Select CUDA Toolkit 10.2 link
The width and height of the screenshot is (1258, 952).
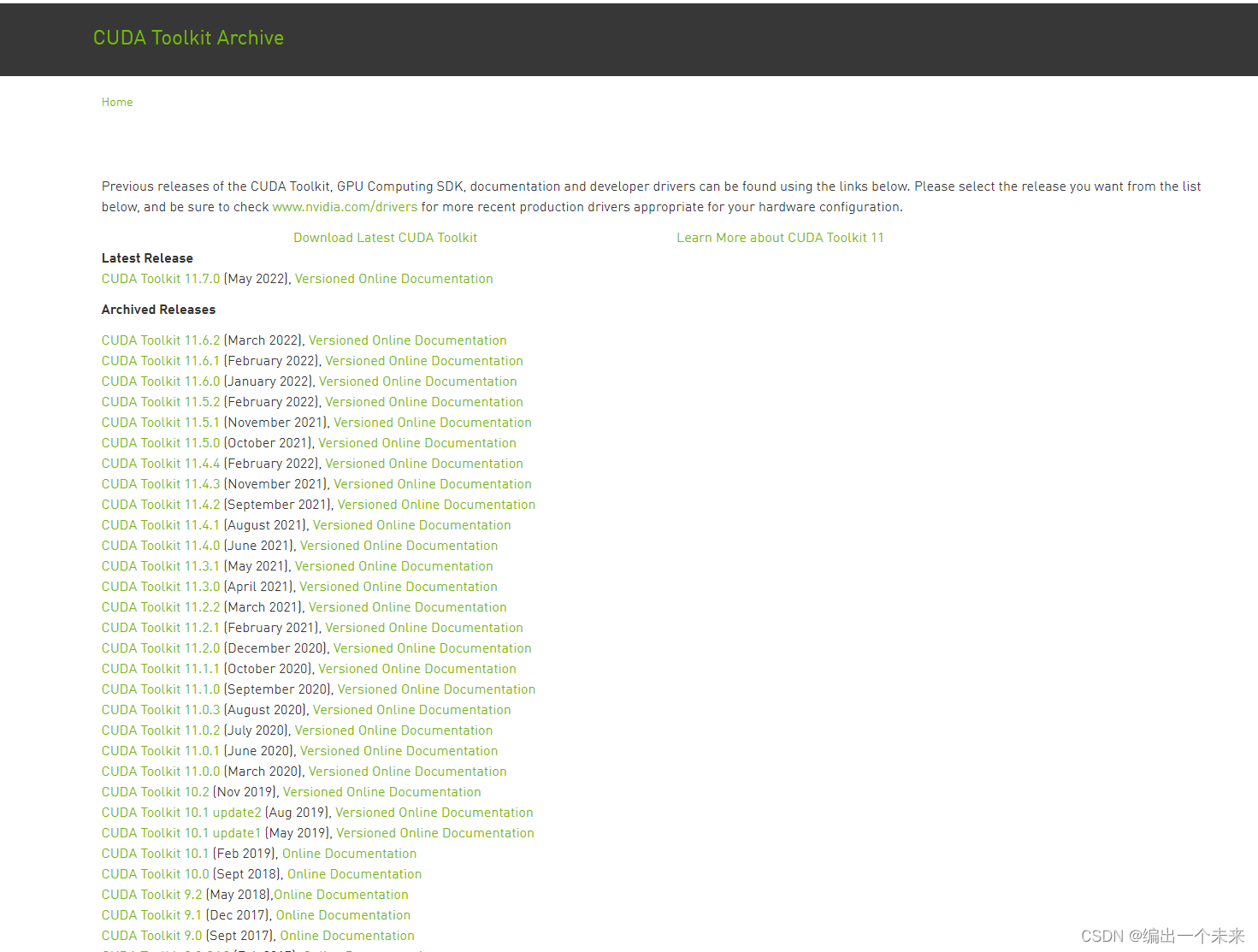point(156,792)
